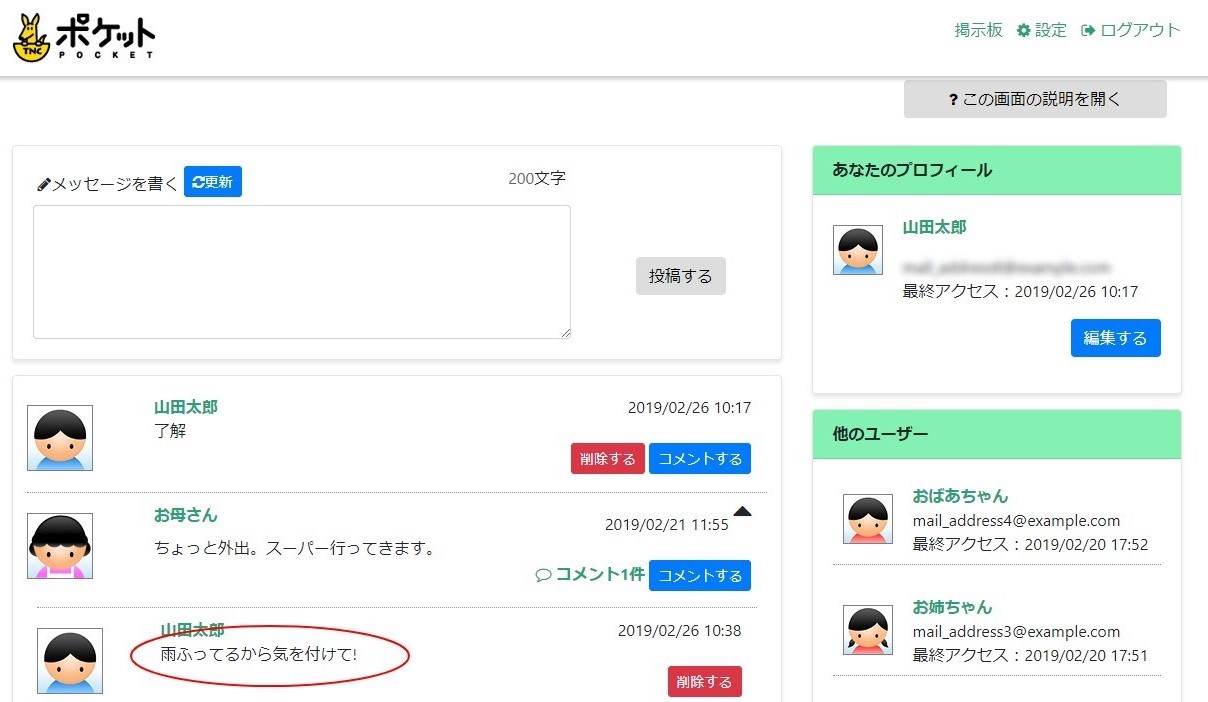Collapse お母さん's comment section with the triangle

tap(742, 510)
